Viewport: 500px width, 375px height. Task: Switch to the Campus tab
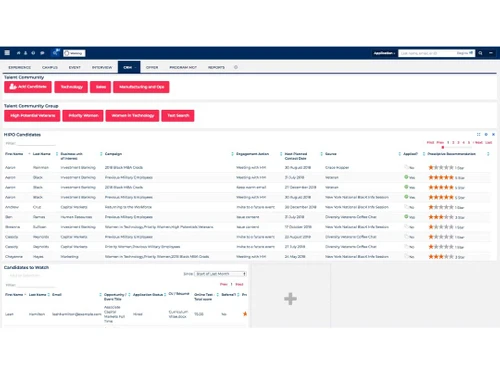pos(50,67)
